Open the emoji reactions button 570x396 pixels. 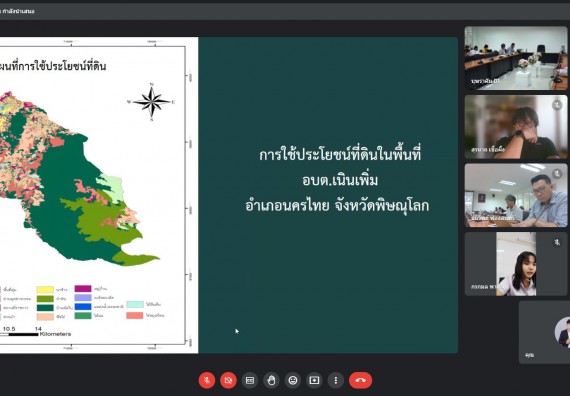point(293,380)
